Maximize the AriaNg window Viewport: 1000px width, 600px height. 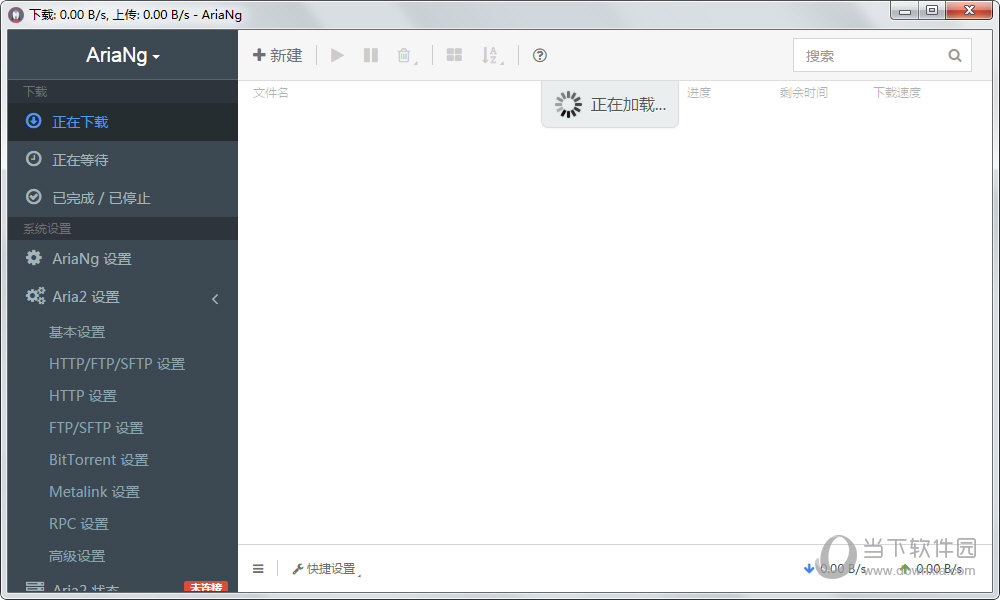click(932, 10)
